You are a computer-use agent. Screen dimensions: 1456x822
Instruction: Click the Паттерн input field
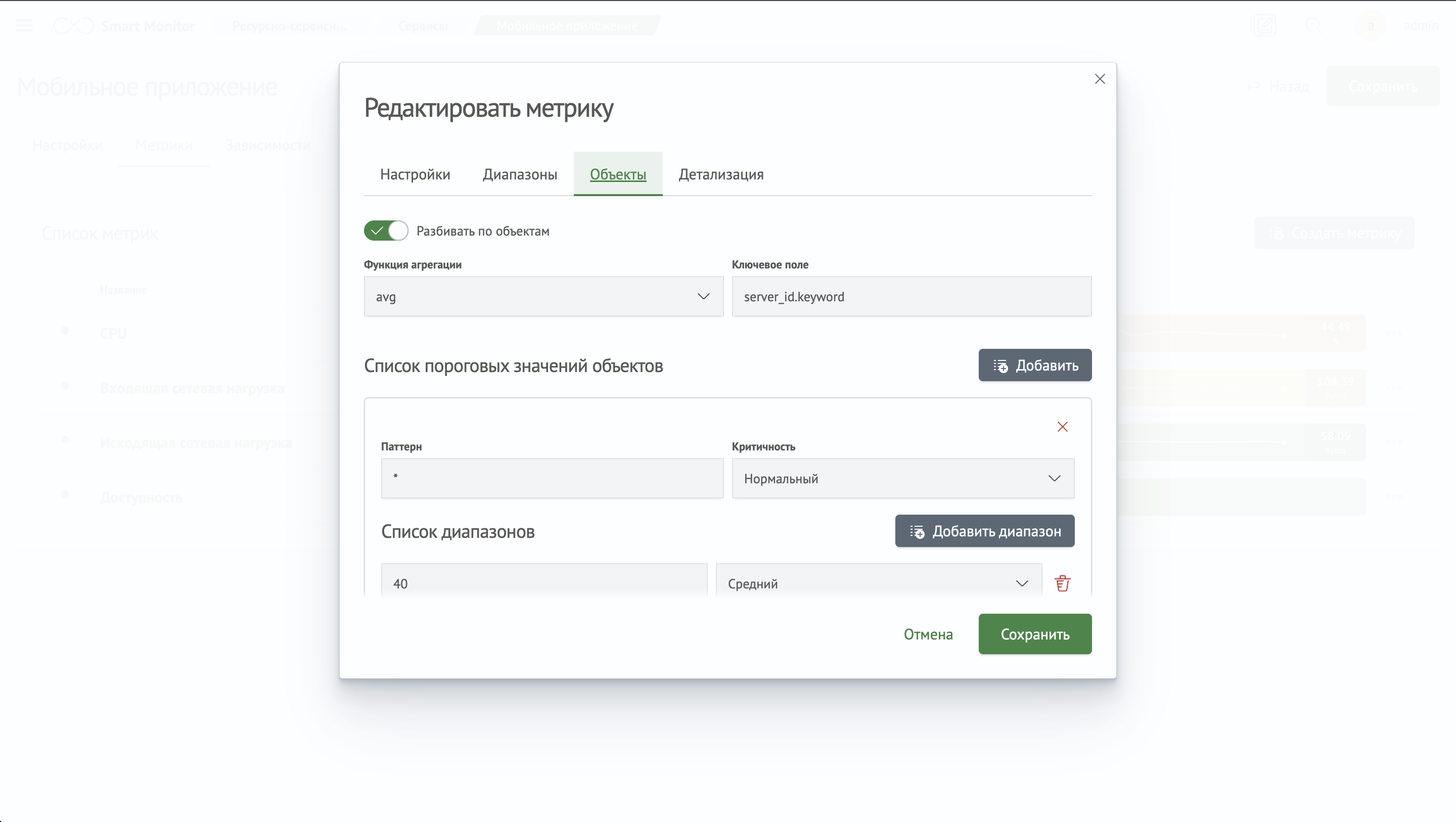pos(552,478)
